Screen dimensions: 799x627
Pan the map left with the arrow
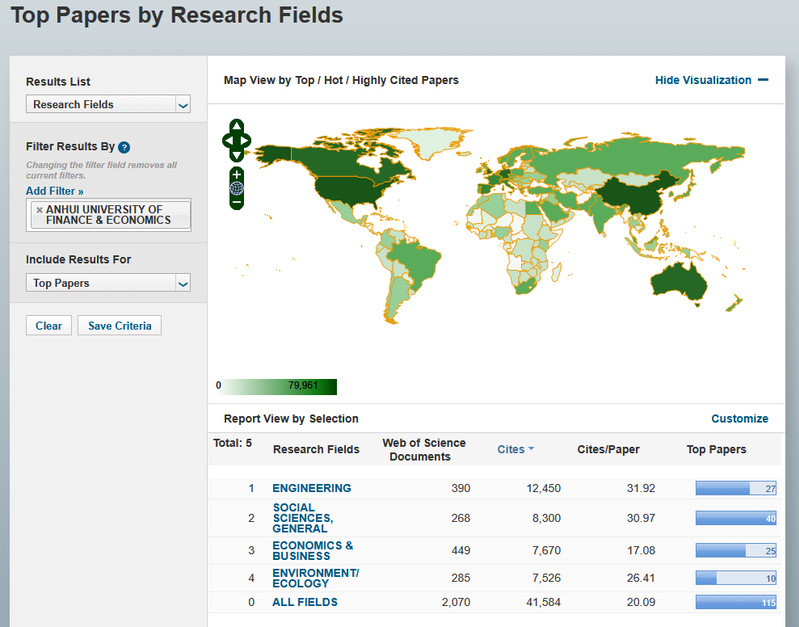(x=227, y=141)
